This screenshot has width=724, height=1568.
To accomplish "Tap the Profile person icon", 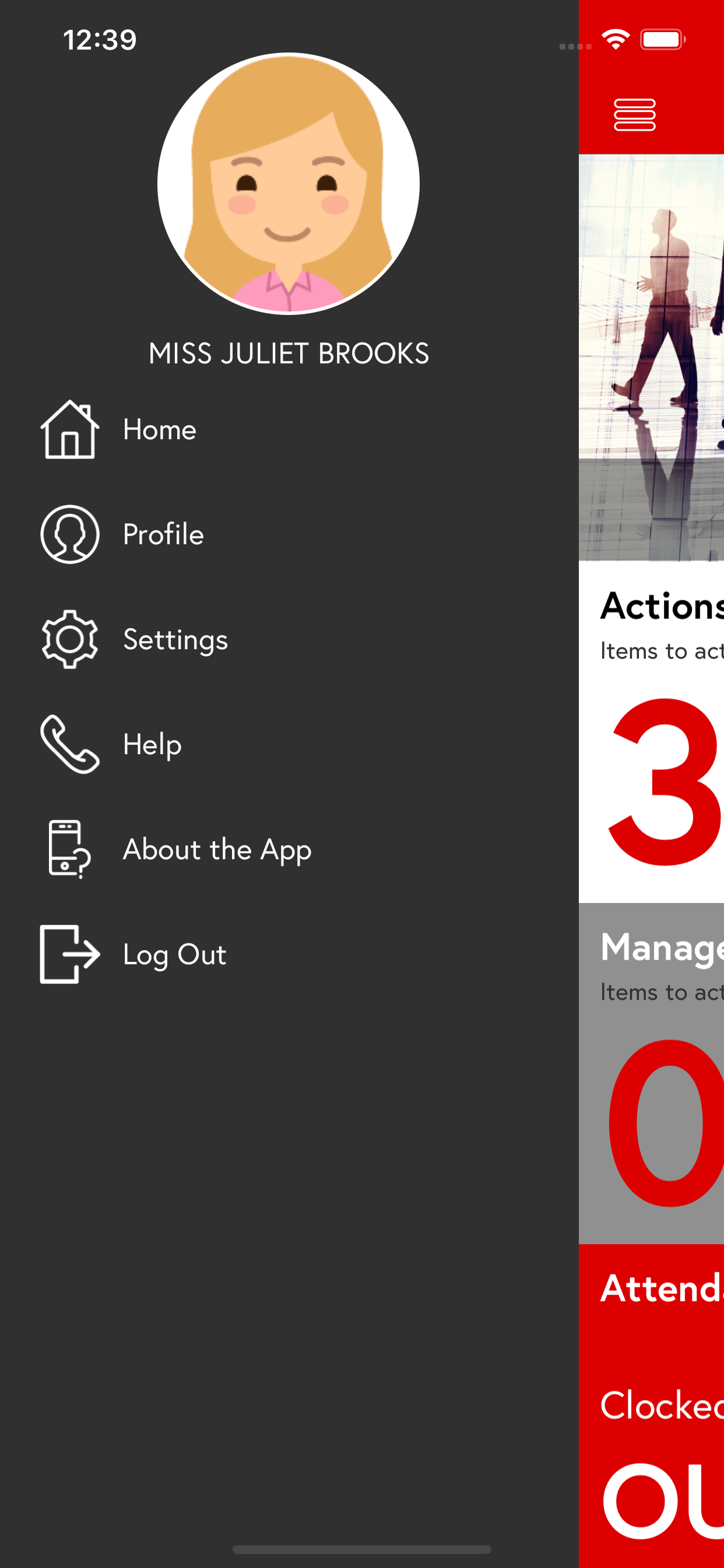I will pyautogui.click(x=70, y=534).
